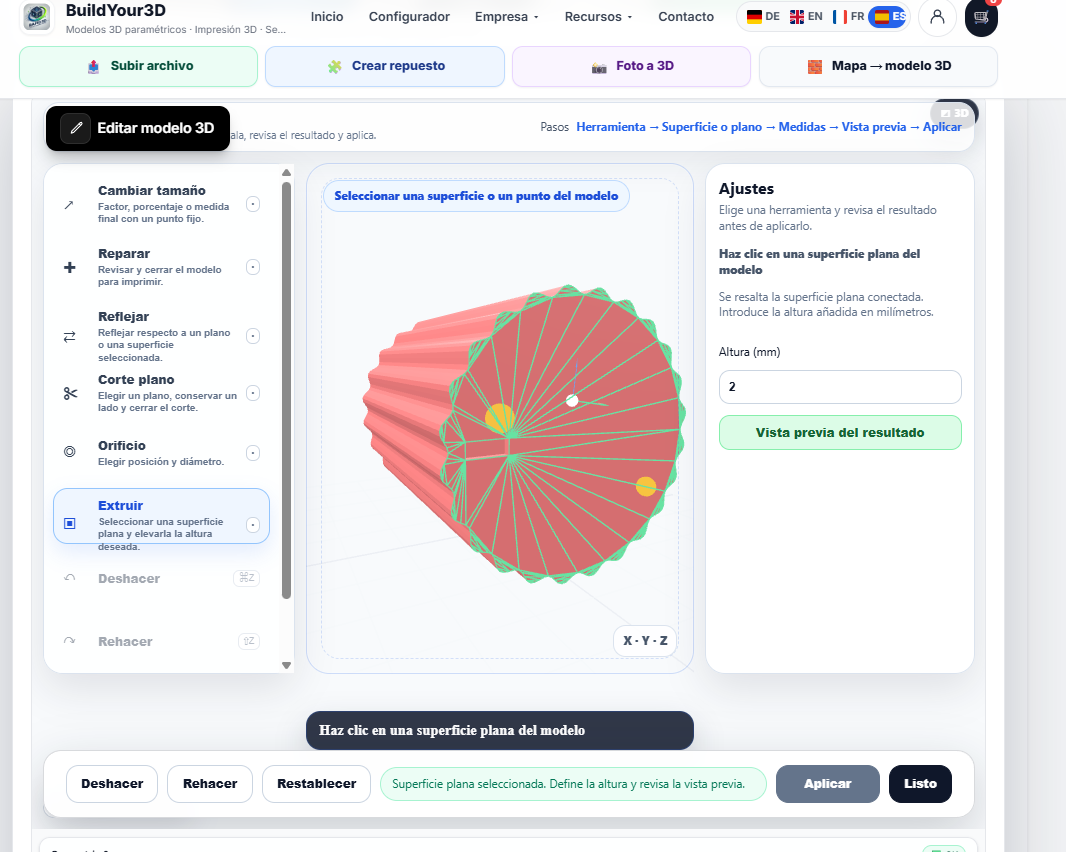Image resolution: width=1066 pixels, height=852 pixels.
Task: Switch language to English with EN flag
Action: pyautogui.click(x=806, y=16)
